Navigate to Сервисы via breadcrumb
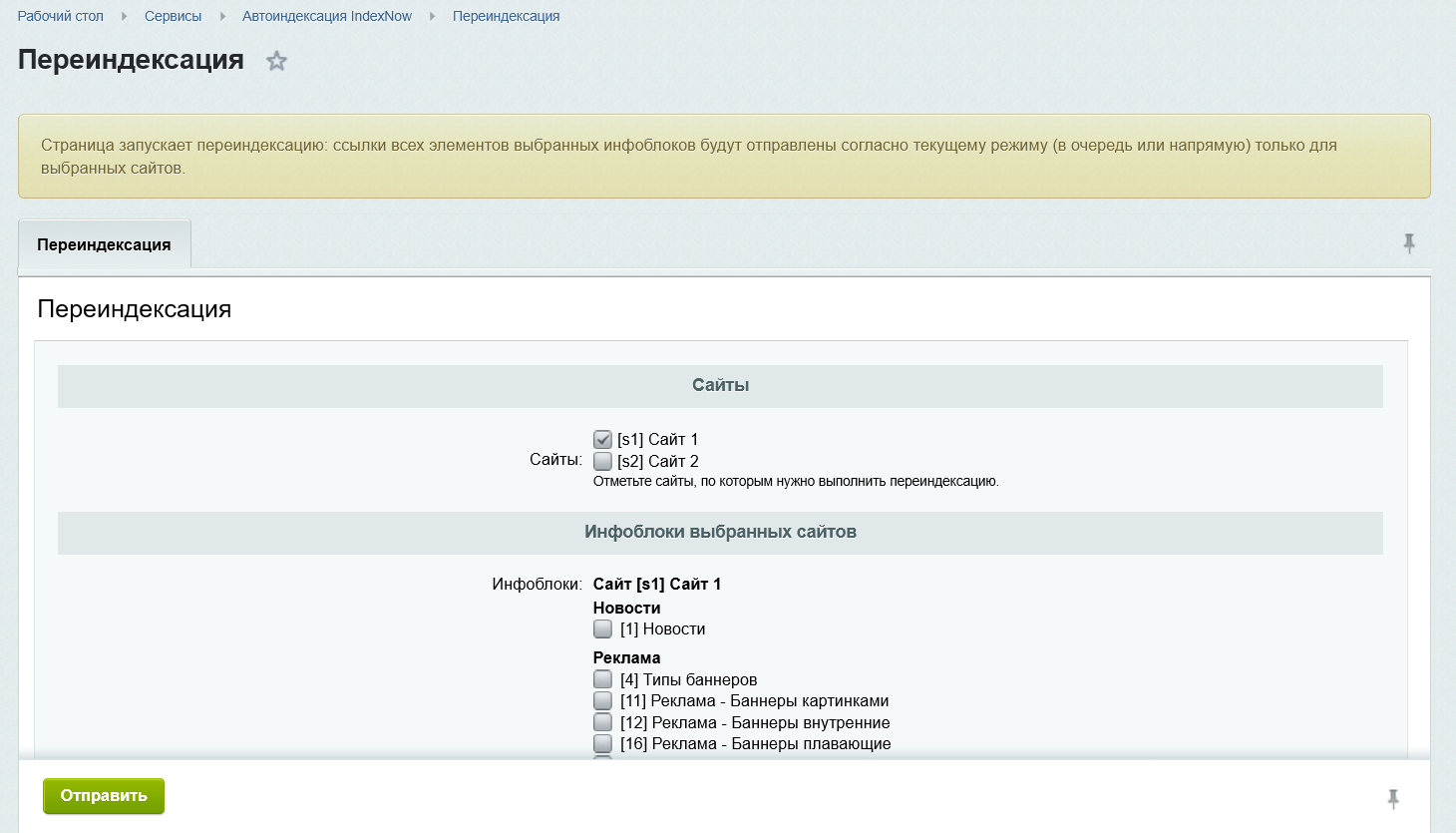 173,16
